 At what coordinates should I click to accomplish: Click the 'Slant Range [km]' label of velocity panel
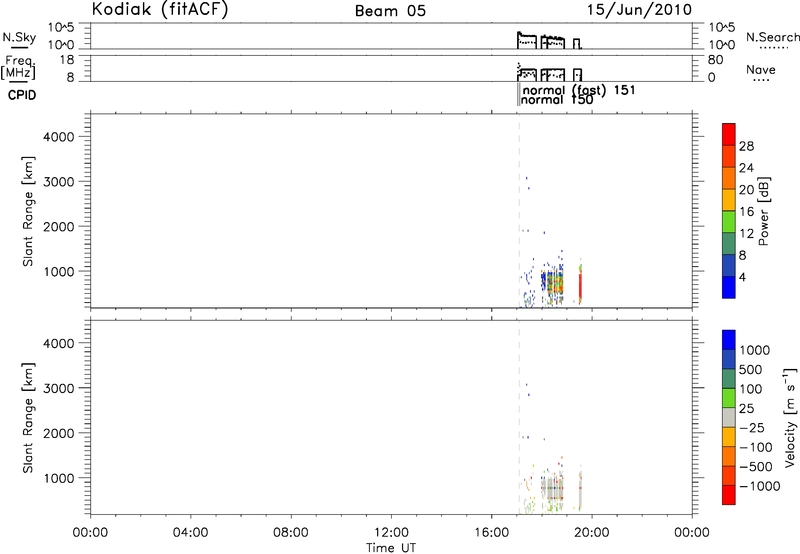click(28, 418)
